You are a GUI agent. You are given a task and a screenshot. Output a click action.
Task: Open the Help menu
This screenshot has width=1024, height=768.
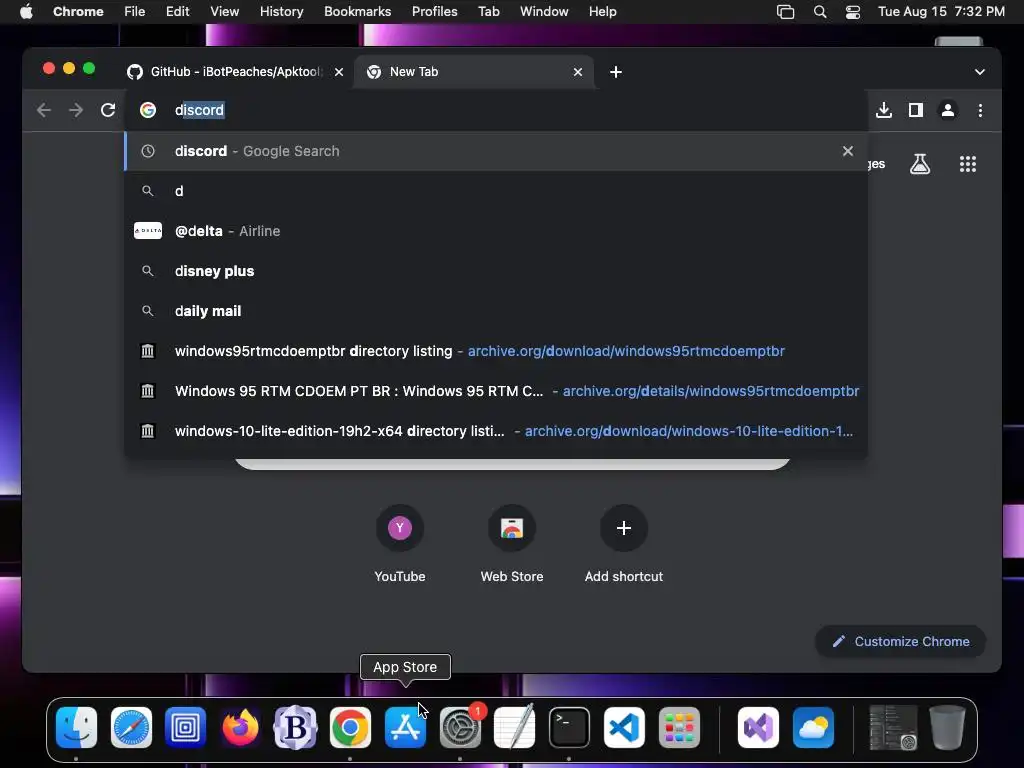click(602, 12)
